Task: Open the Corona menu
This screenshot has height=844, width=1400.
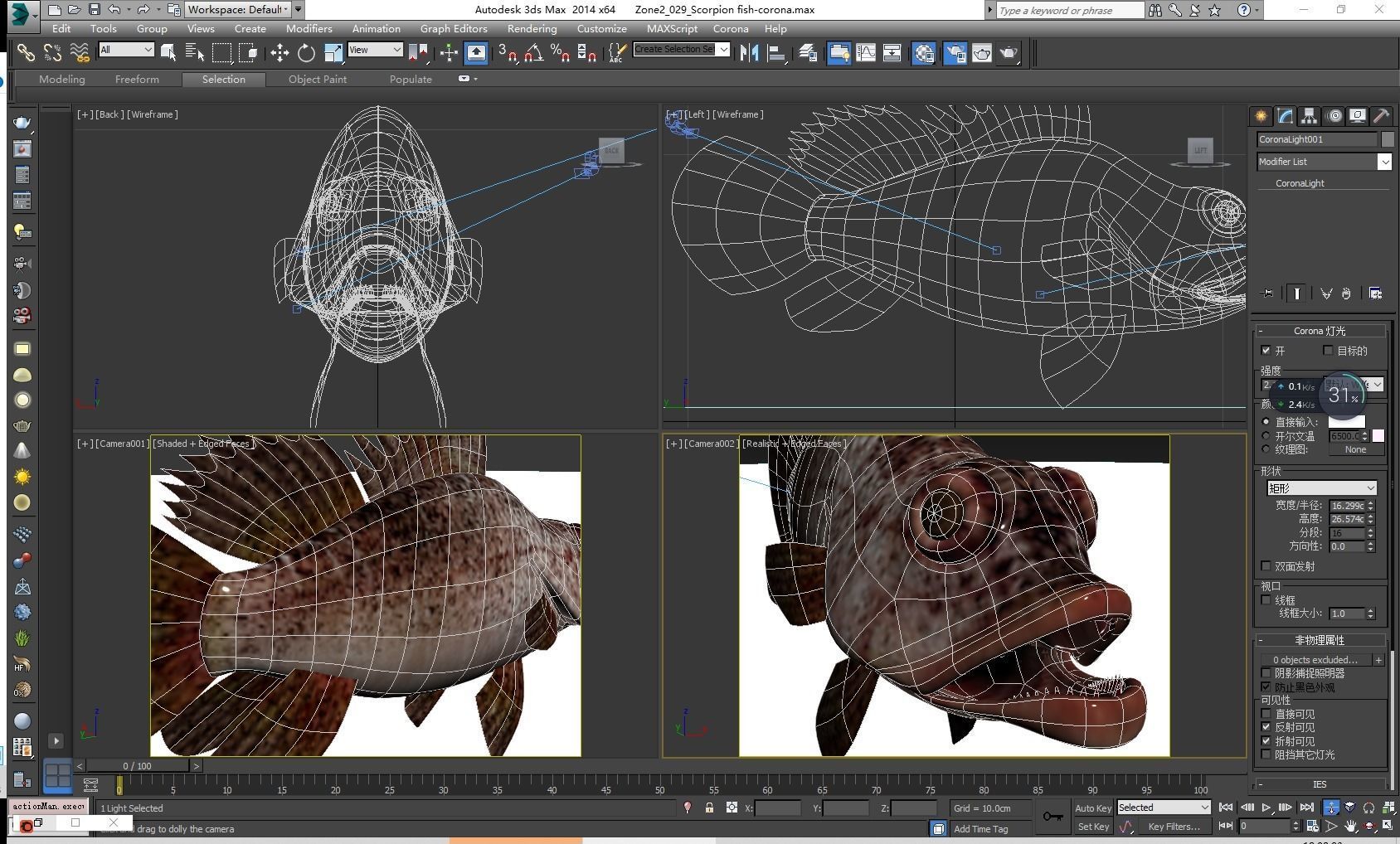Action: (x=731, y=28)
